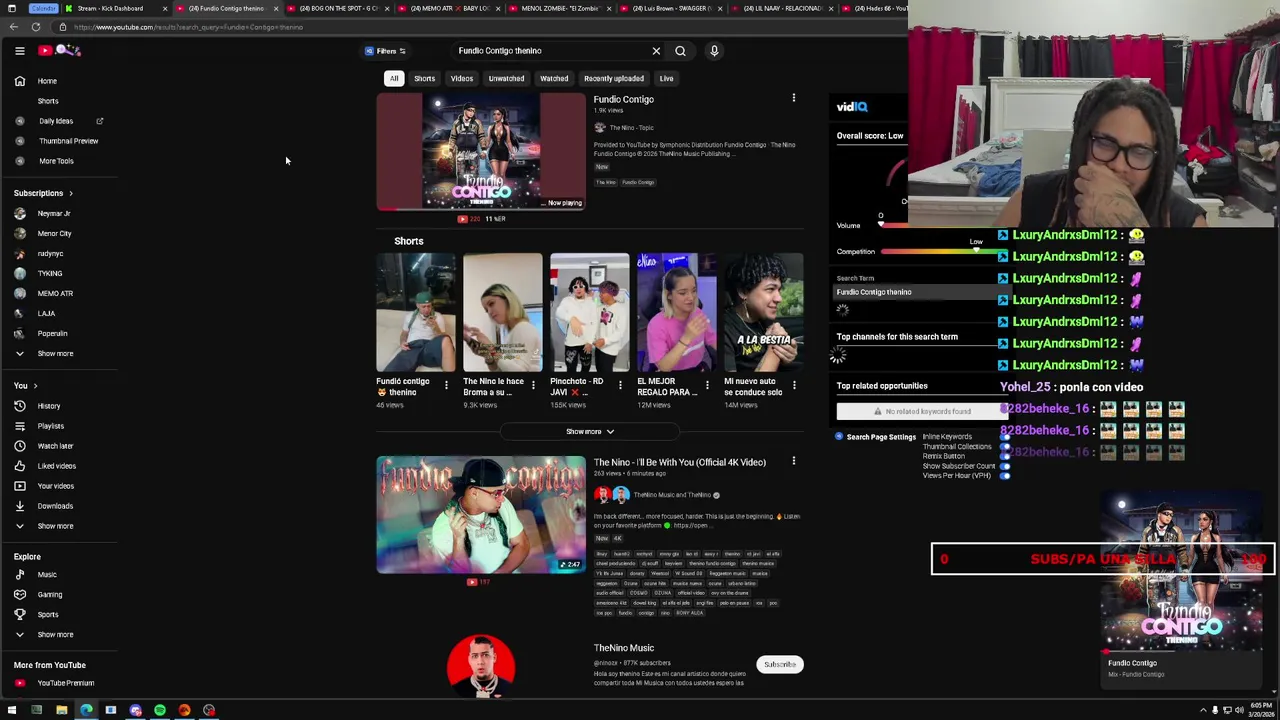The image size is (1280, 720).
Task: Toggle Thumbnail Collections setting
Action: coord(1005,447)
